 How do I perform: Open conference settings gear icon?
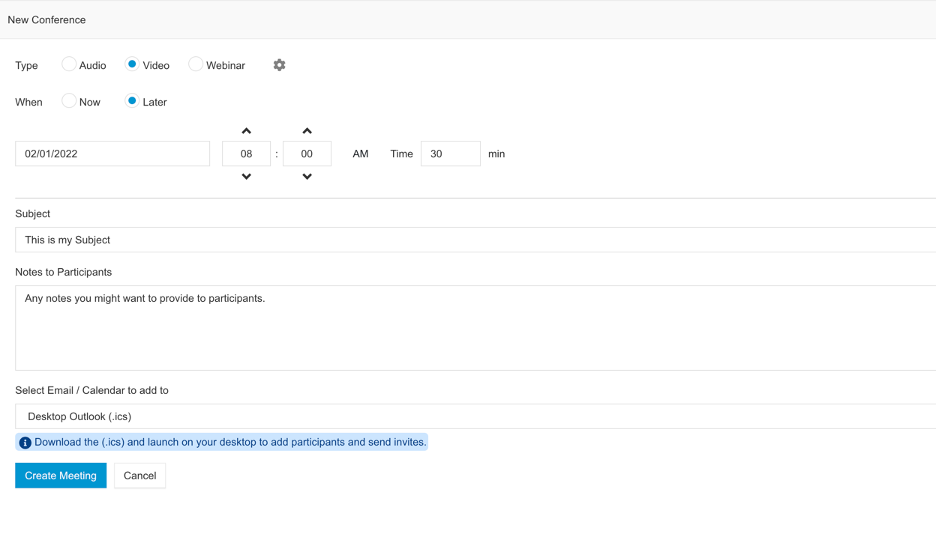(x=279, y=65)
